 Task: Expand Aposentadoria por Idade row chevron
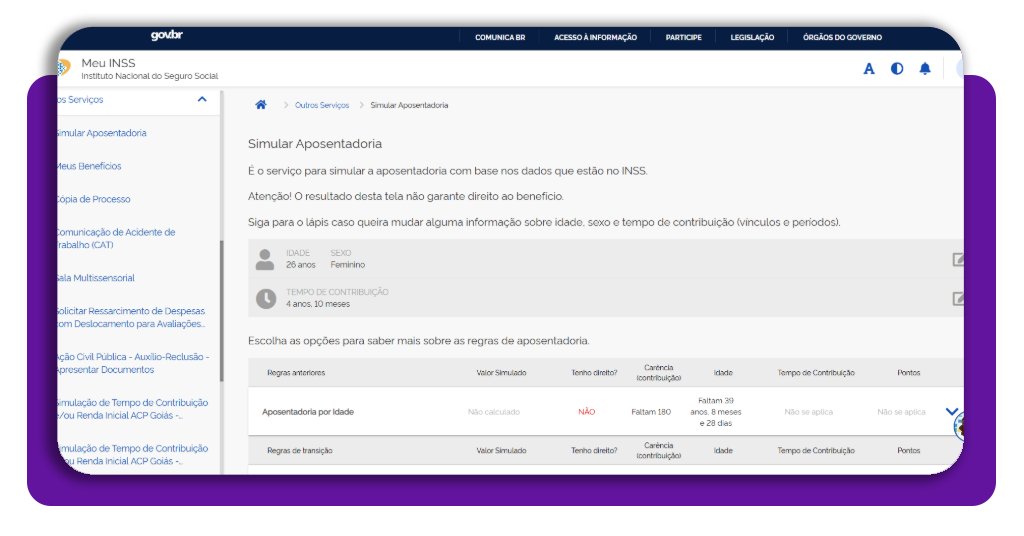(x=952, y=411)
